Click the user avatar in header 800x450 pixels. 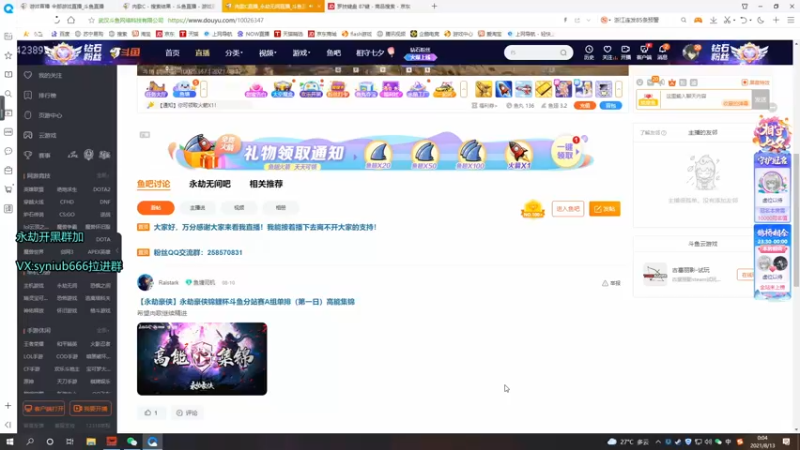(x=691, y=53)
